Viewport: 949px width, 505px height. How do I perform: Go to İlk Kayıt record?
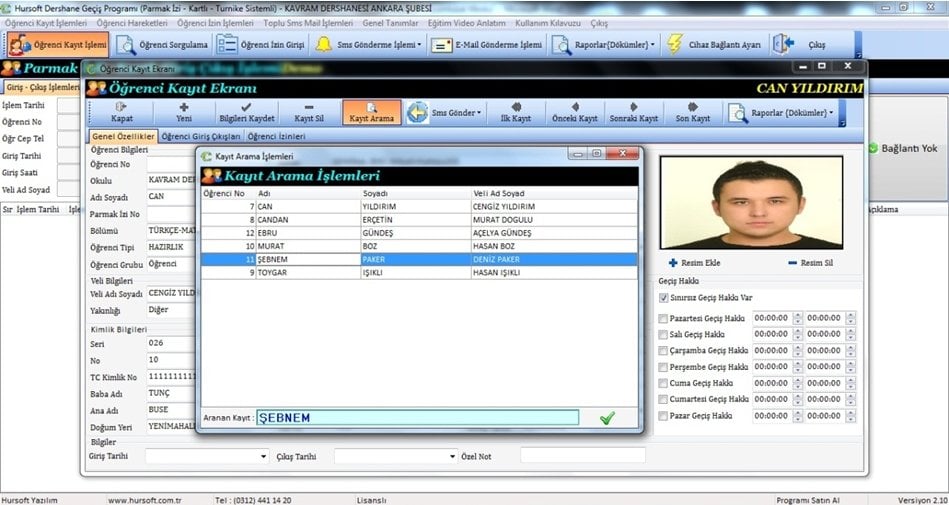point(515,111)
